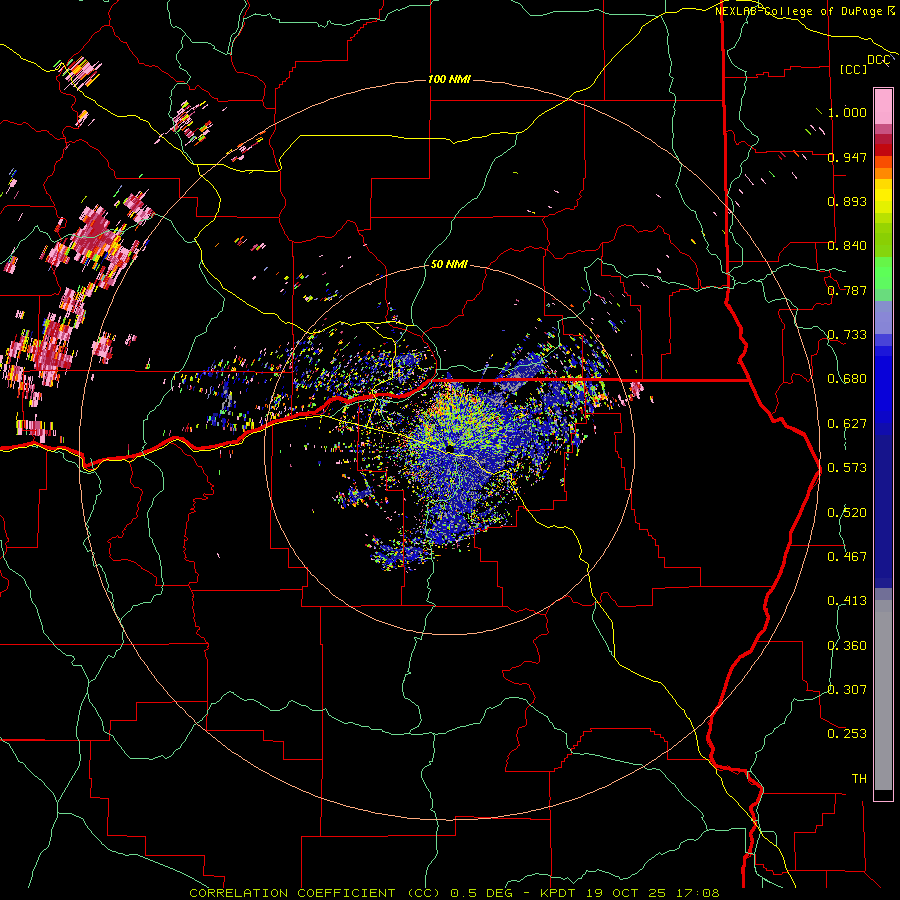Pick the light pink swatch at color bar top
The height and width of the screenshot is (900, 900).
click(x=883, y=107)
